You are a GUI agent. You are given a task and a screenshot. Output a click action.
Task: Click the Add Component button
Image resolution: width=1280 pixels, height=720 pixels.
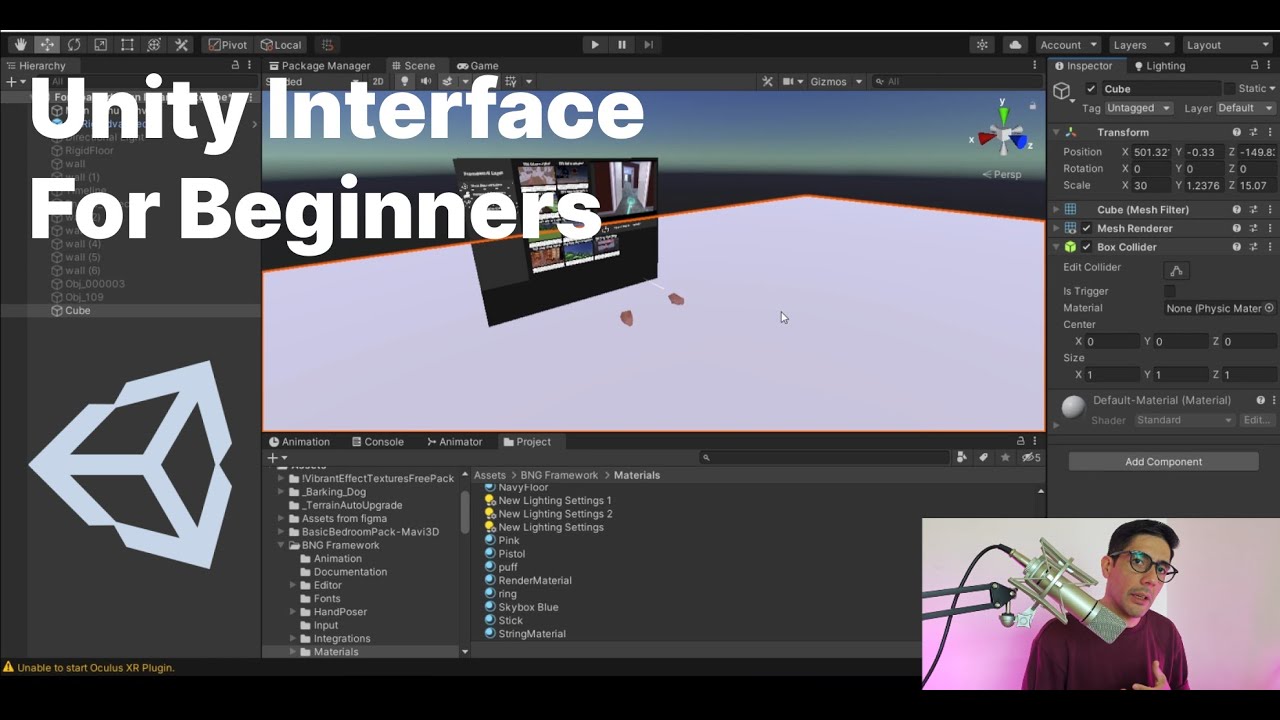coord(1163,462)
